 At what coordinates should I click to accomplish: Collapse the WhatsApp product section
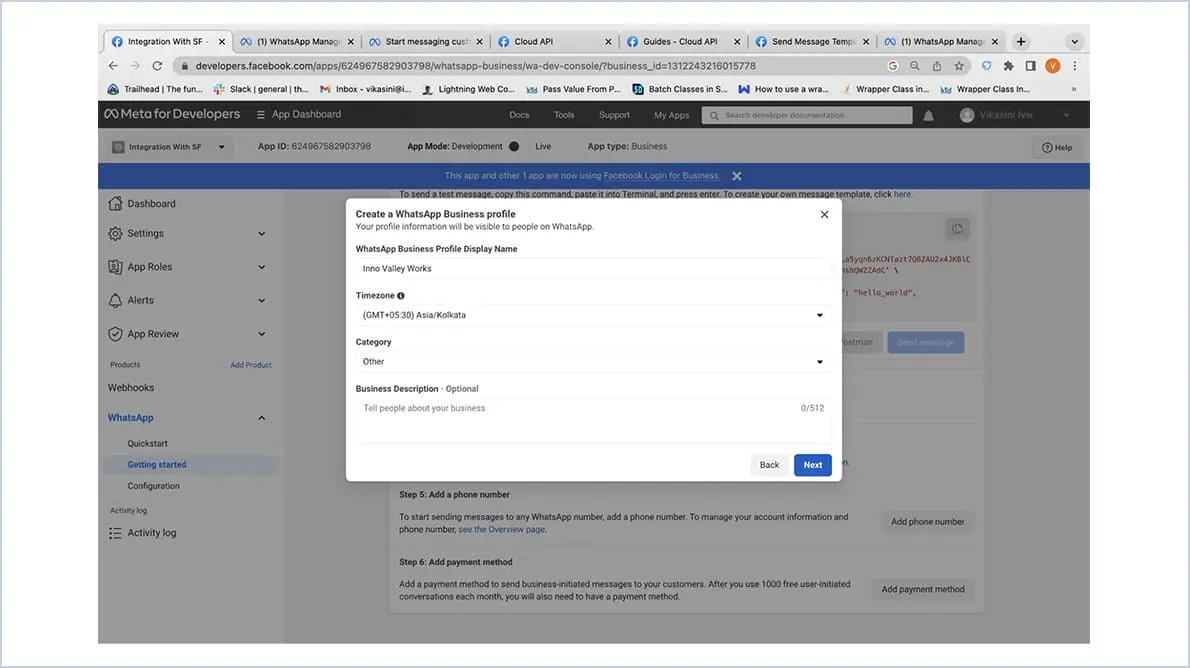[x=262, y=418]
